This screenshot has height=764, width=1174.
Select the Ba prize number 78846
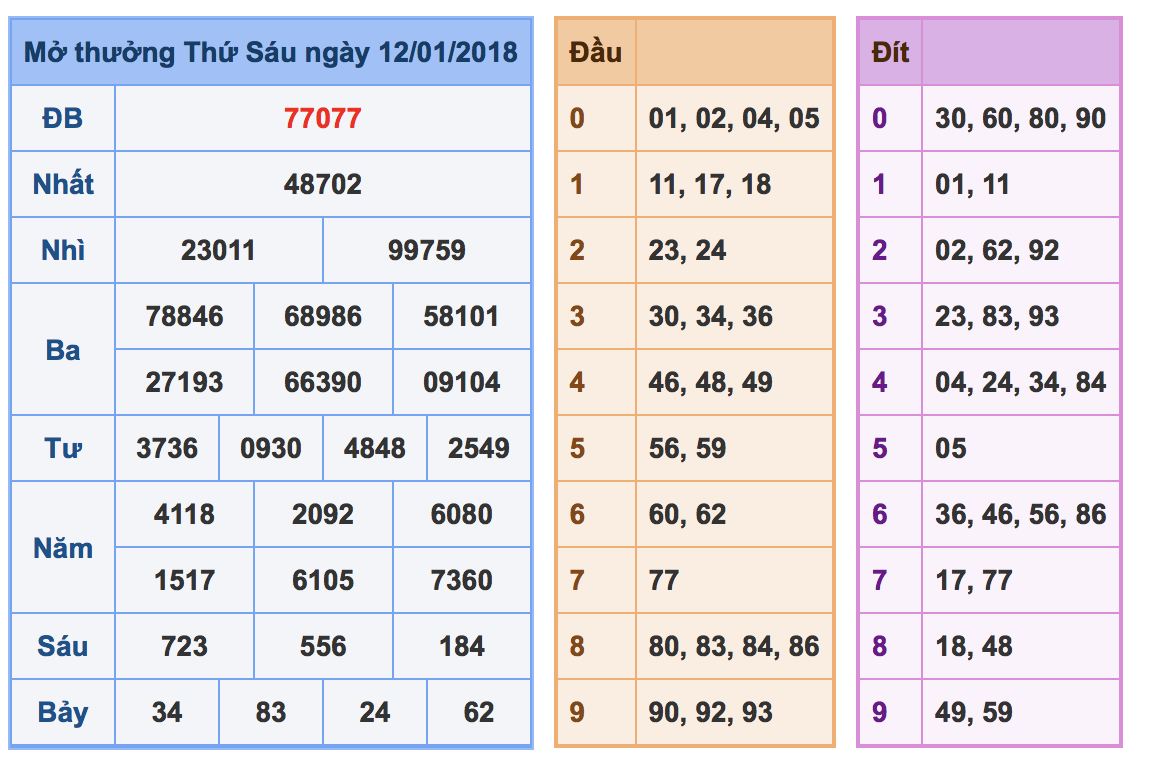184,316
